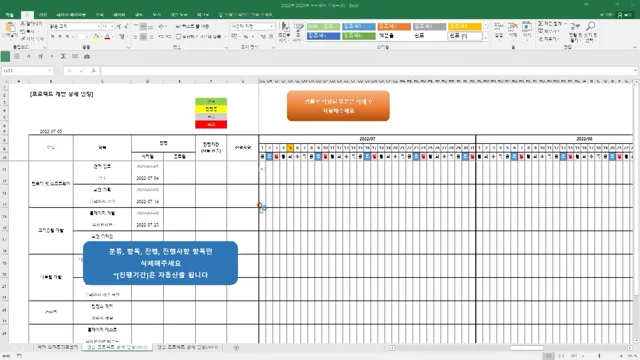Screen dimensions: 640x360
Task: Toggle center horizontal alignment
Action: point(143,37)
